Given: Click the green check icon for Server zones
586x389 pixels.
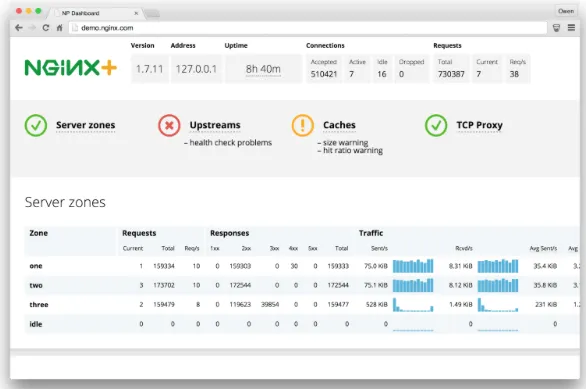Looking at the screenshot, I should (36, 125).
